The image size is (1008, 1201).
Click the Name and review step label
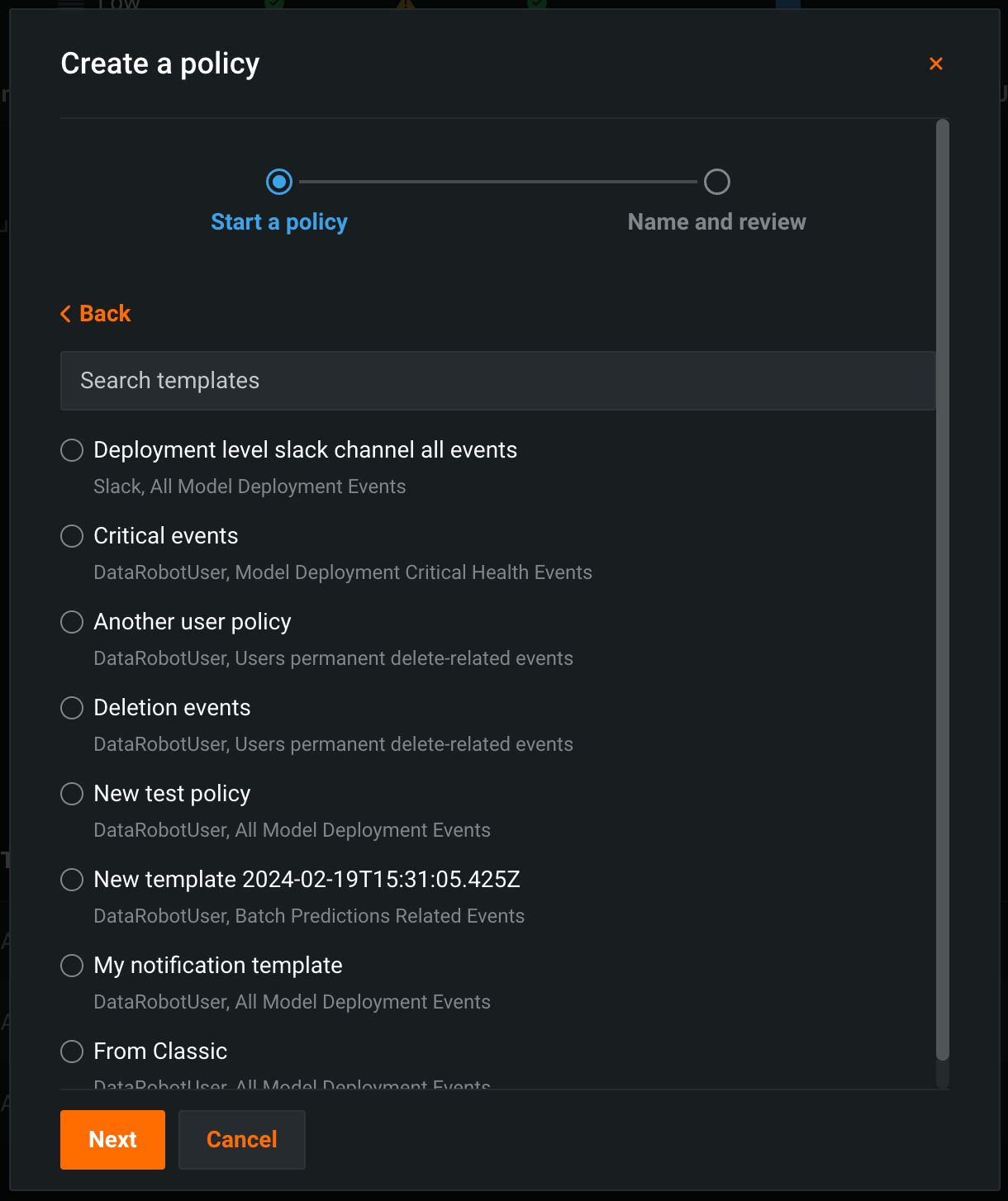pyautogui.click(x=716, y=222)
